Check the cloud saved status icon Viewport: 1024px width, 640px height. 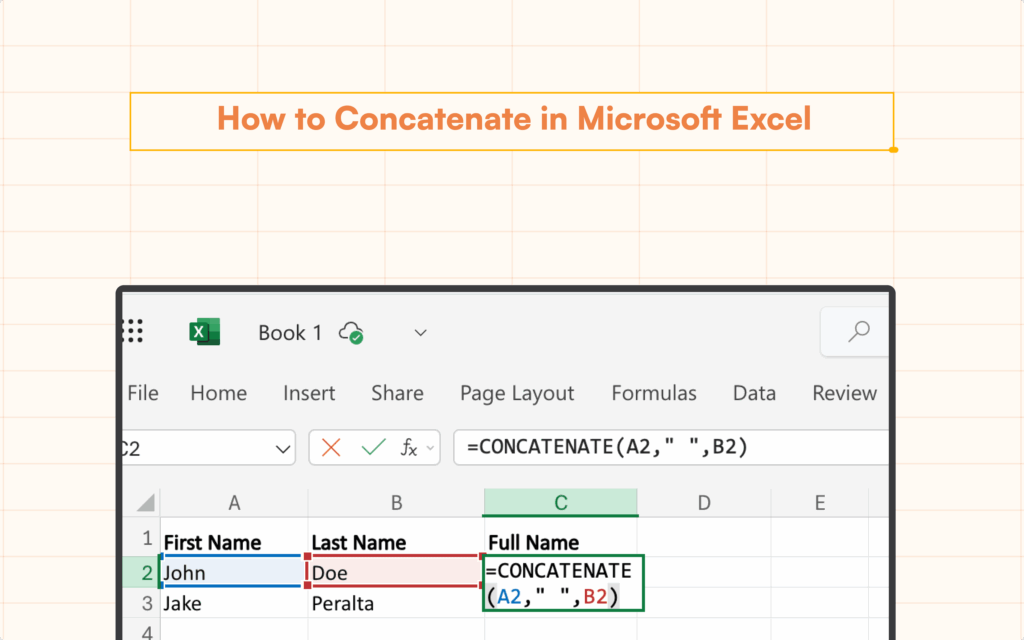point(351,333)
